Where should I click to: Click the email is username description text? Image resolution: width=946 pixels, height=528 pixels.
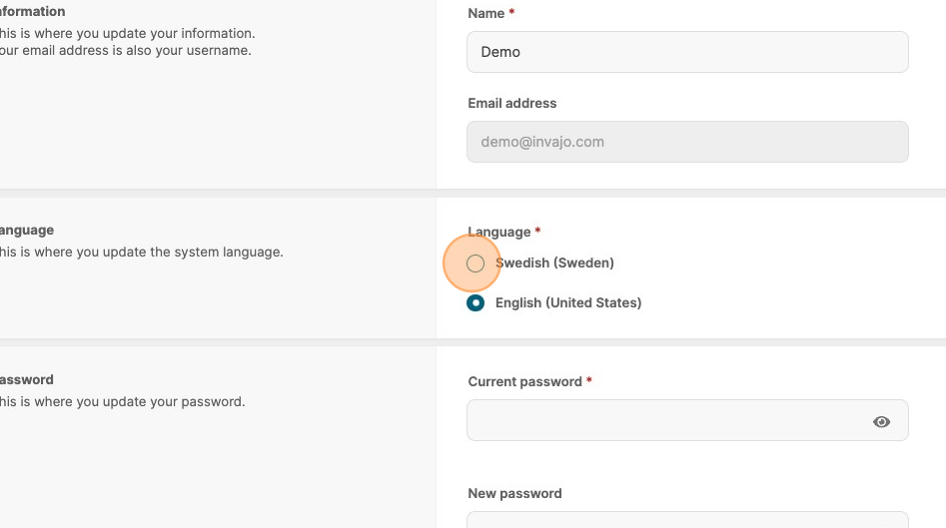[125, 50]
